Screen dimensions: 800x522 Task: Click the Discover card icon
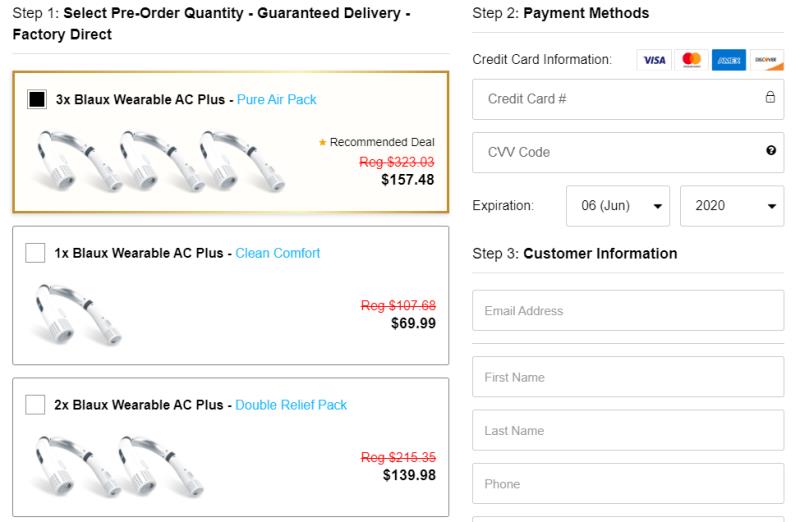(766, 60)
